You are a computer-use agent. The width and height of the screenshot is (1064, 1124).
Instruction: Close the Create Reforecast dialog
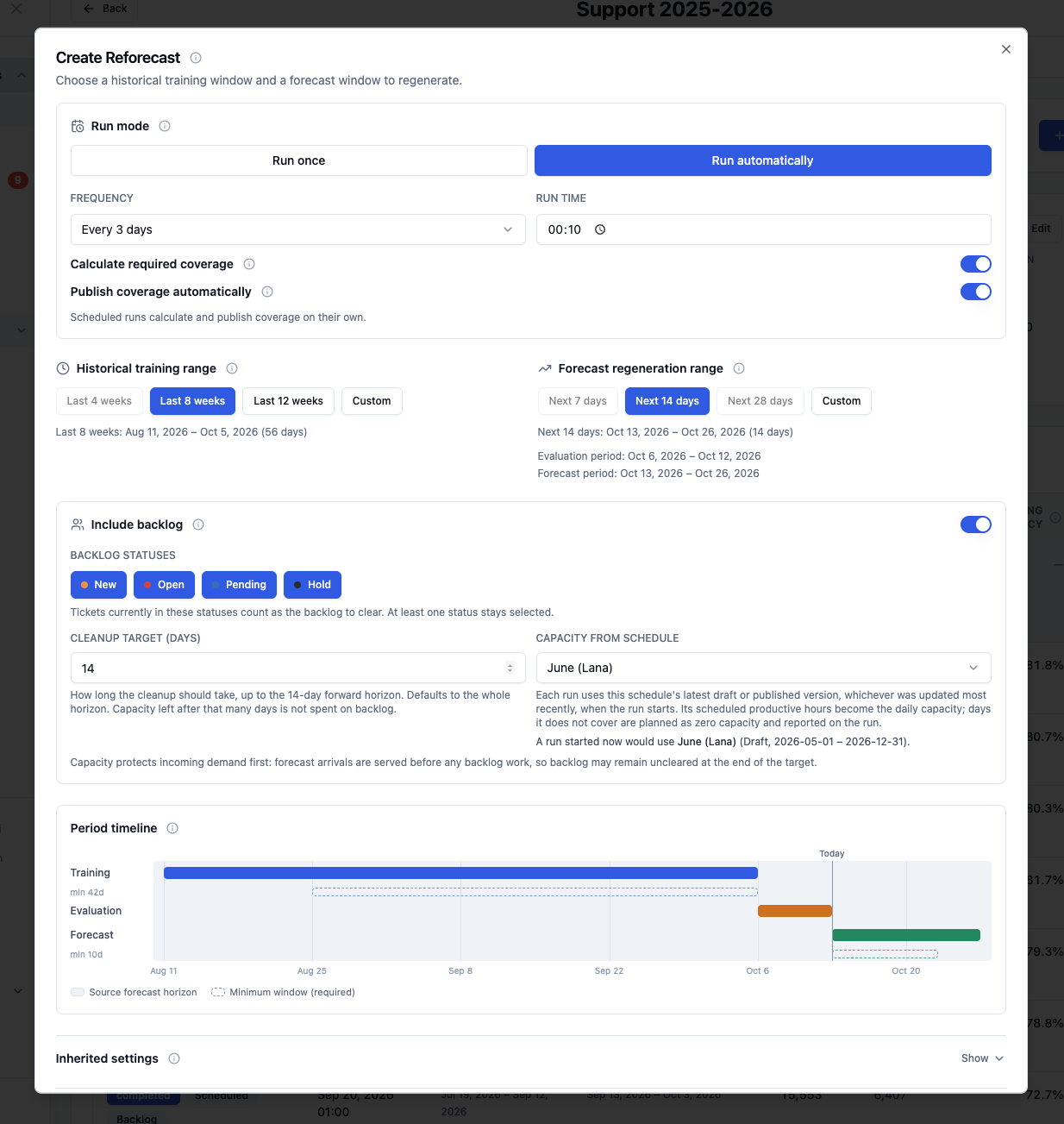1006,49
